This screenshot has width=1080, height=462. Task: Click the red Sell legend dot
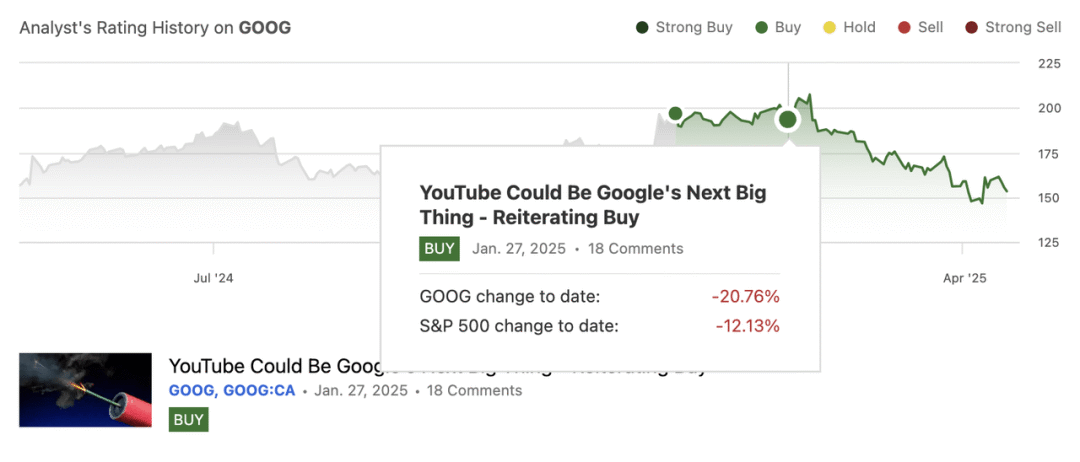pos(904,28)
